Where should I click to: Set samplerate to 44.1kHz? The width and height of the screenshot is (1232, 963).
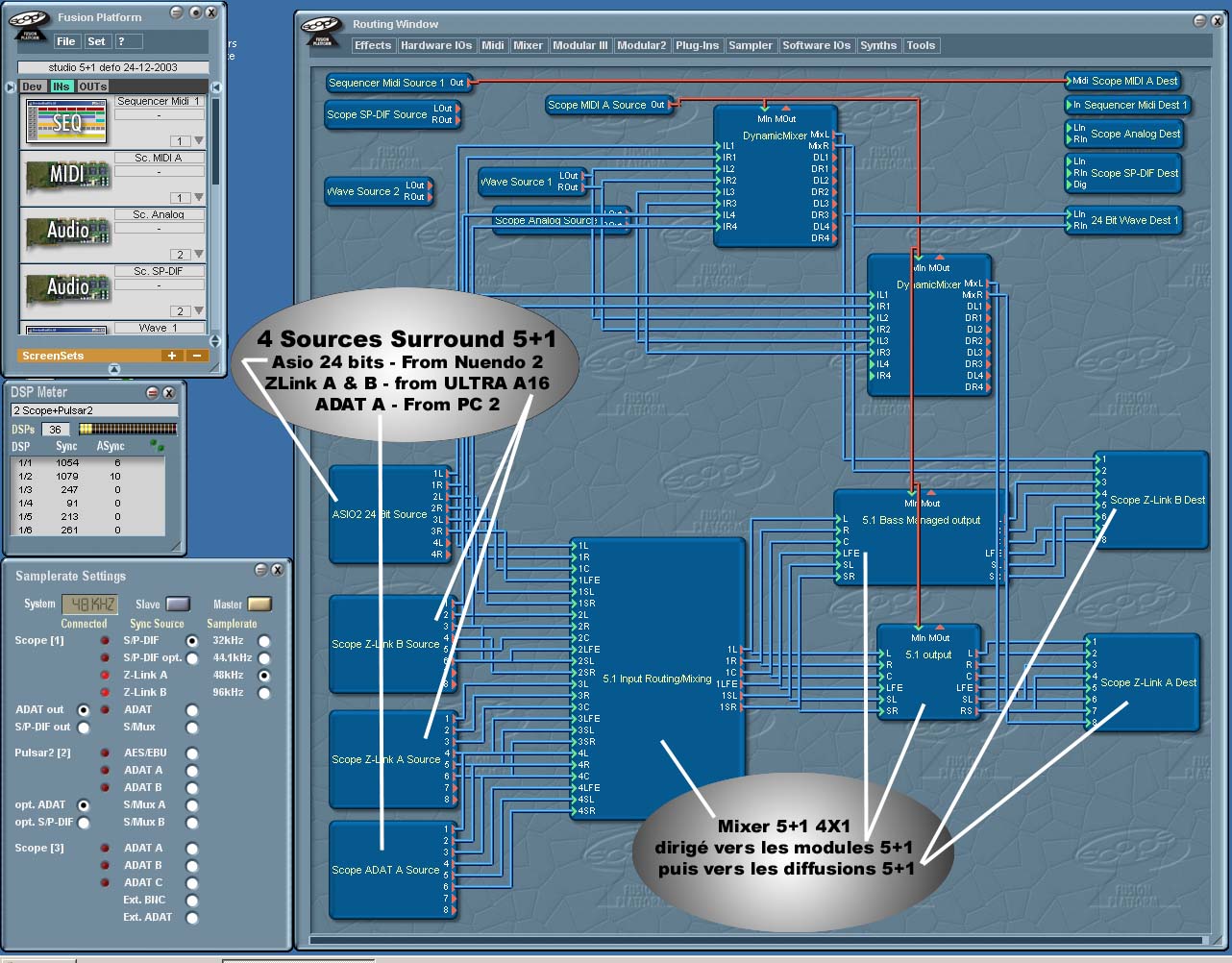coord(264,658)
